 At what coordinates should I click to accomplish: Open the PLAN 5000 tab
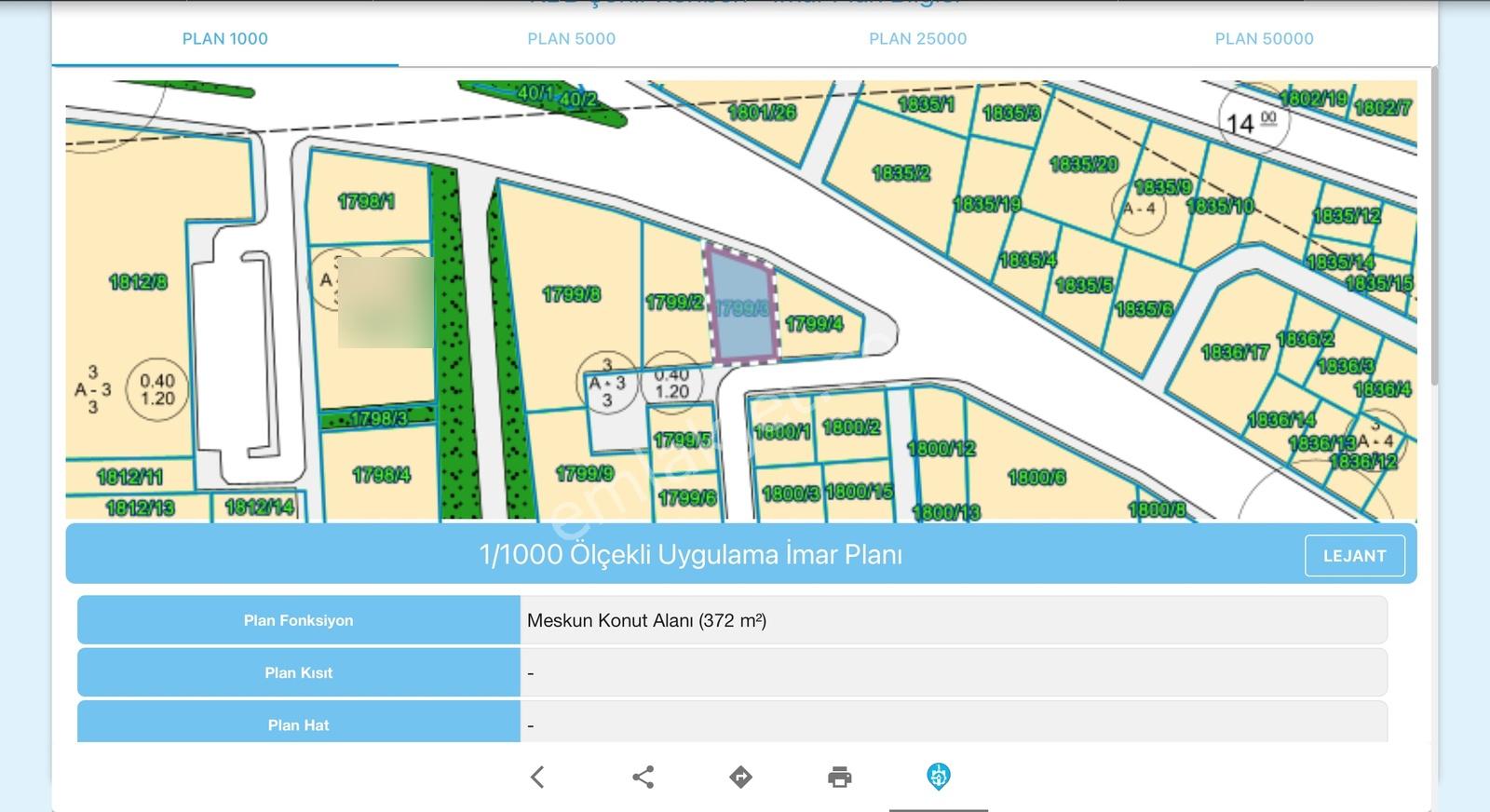coord(572,39)
